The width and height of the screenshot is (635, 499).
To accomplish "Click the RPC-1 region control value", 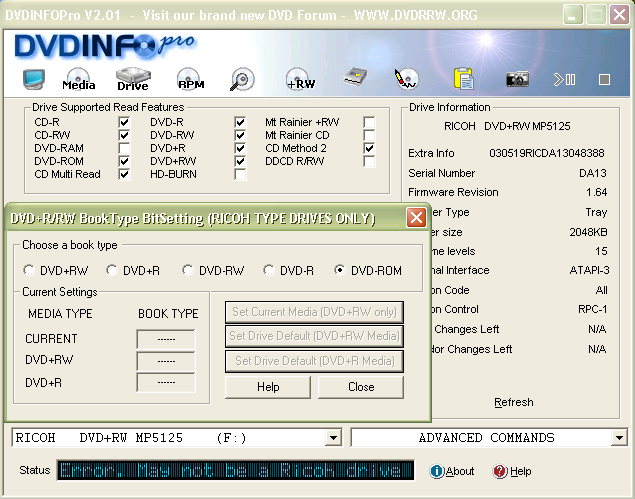I will click(593, 309).
